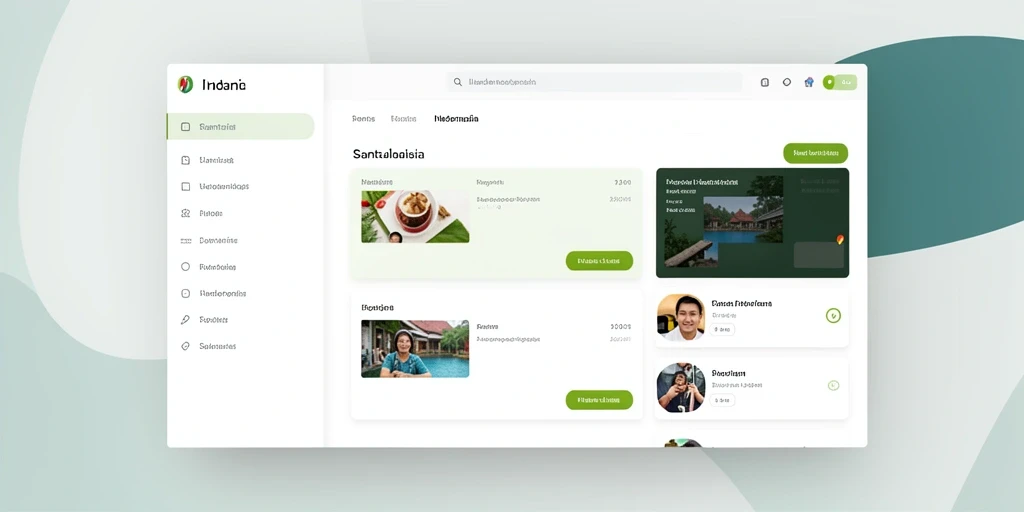The height and width of the screenshot is (512, 1024).
Task: Click the blue house icon in top bar
Action: click(809, 82)
